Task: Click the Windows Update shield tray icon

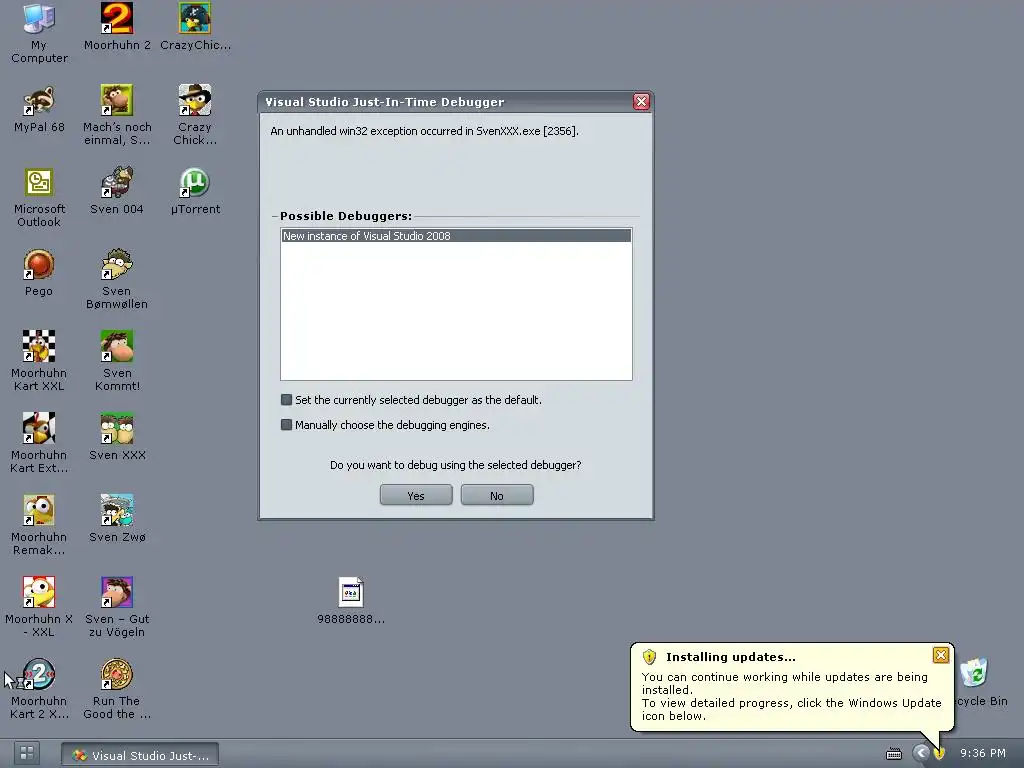Action: click(x=939, y=754)
